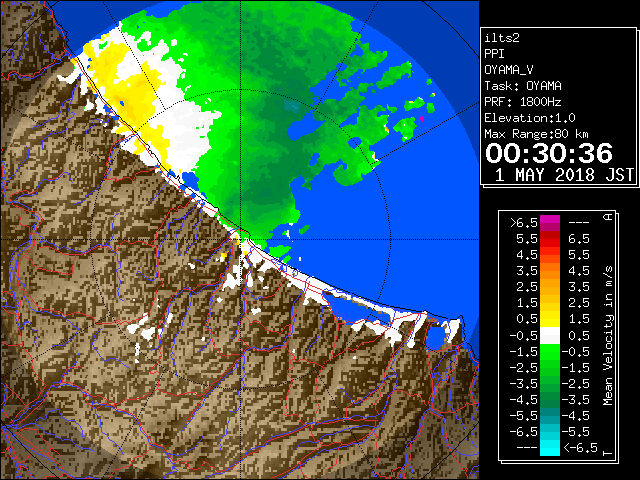The width and height of the screenshot is (640, 480).
Task: Click the 'Mean Velocity in m/s' legend title
Action: (x=608, y=336)
